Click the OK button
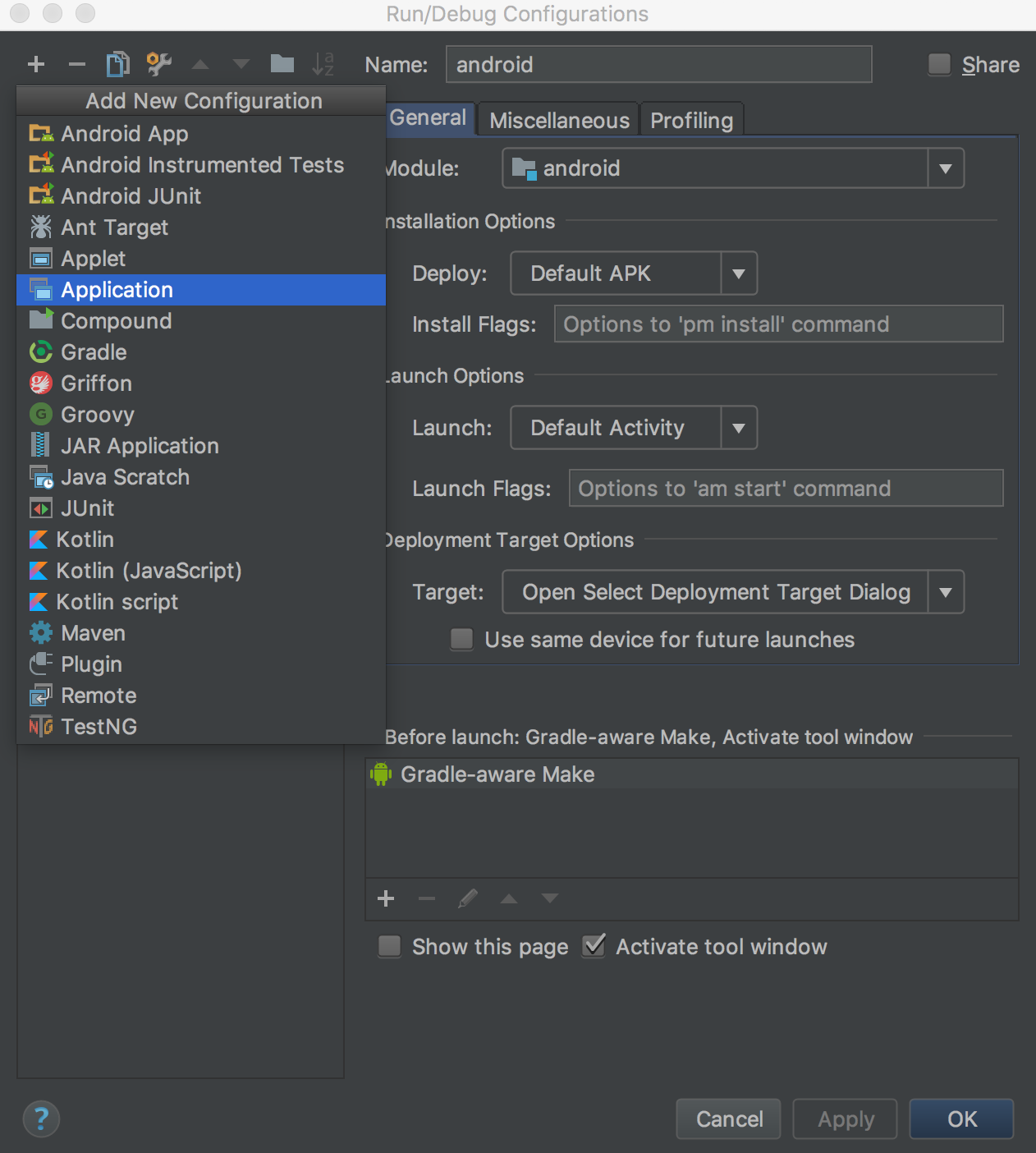 (961, 1119)
